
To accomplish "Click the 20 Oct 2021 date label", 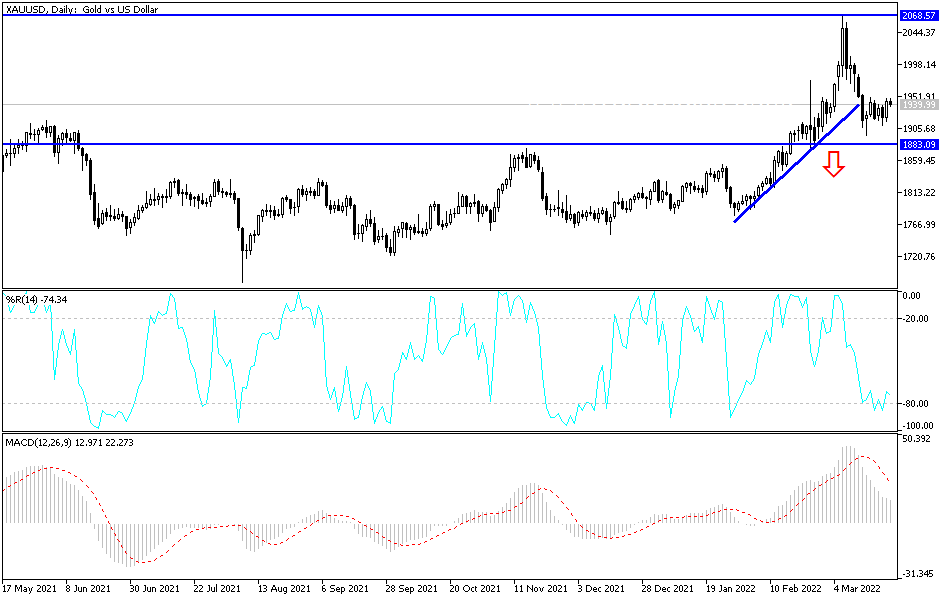I will coord(476,588).
